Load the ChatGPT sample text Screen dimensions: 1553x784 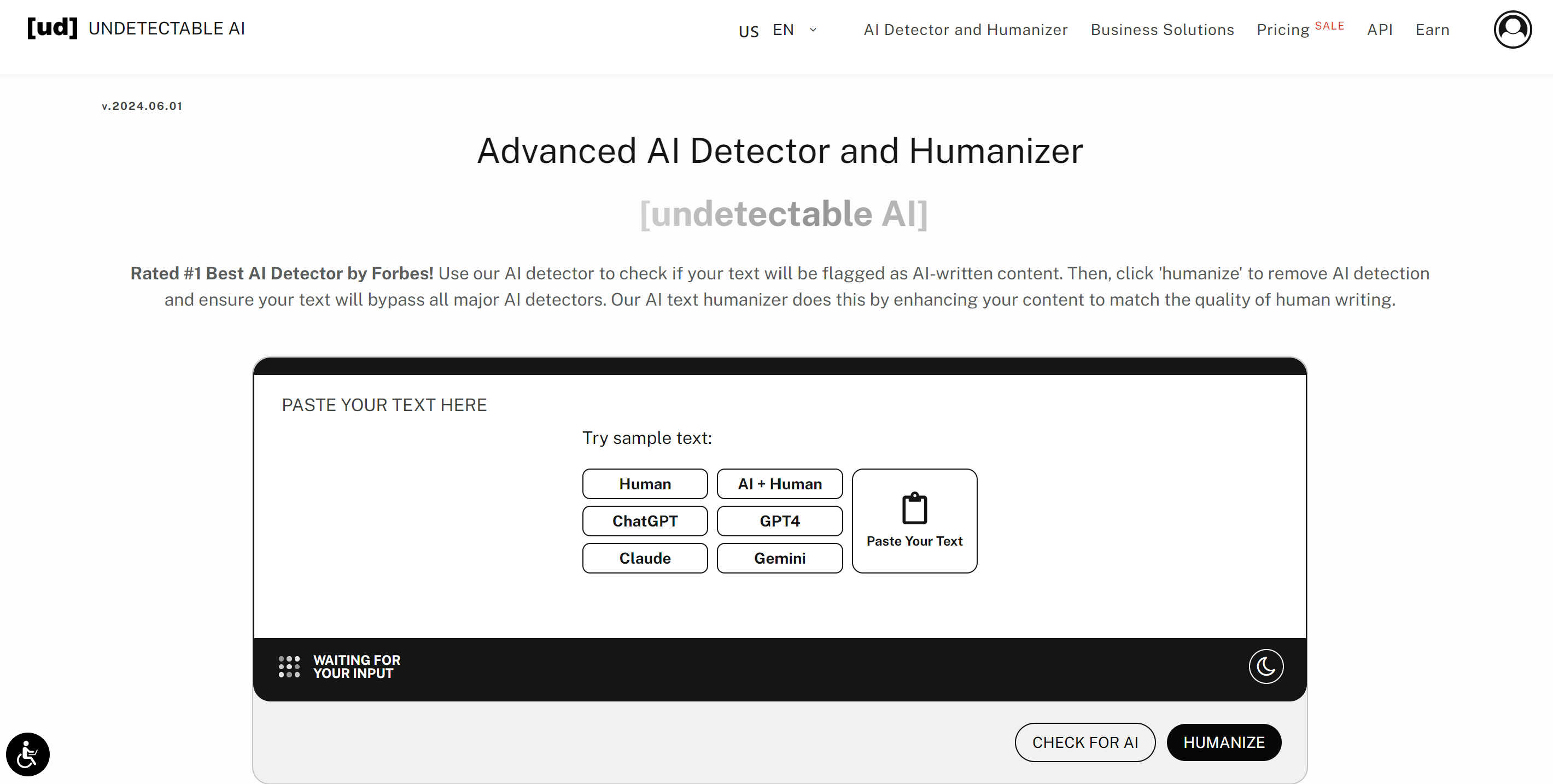pyautogui.click(x=645, y=520)
